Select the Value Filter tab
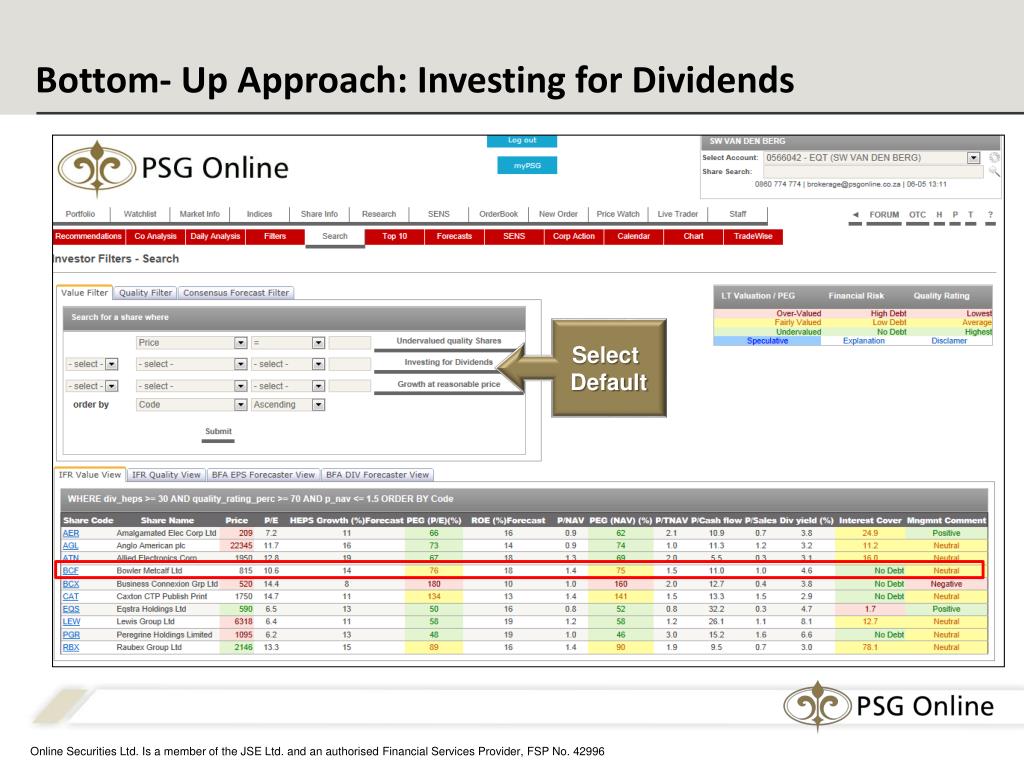This screenshot has height=768, width=1024. point(84,293)
